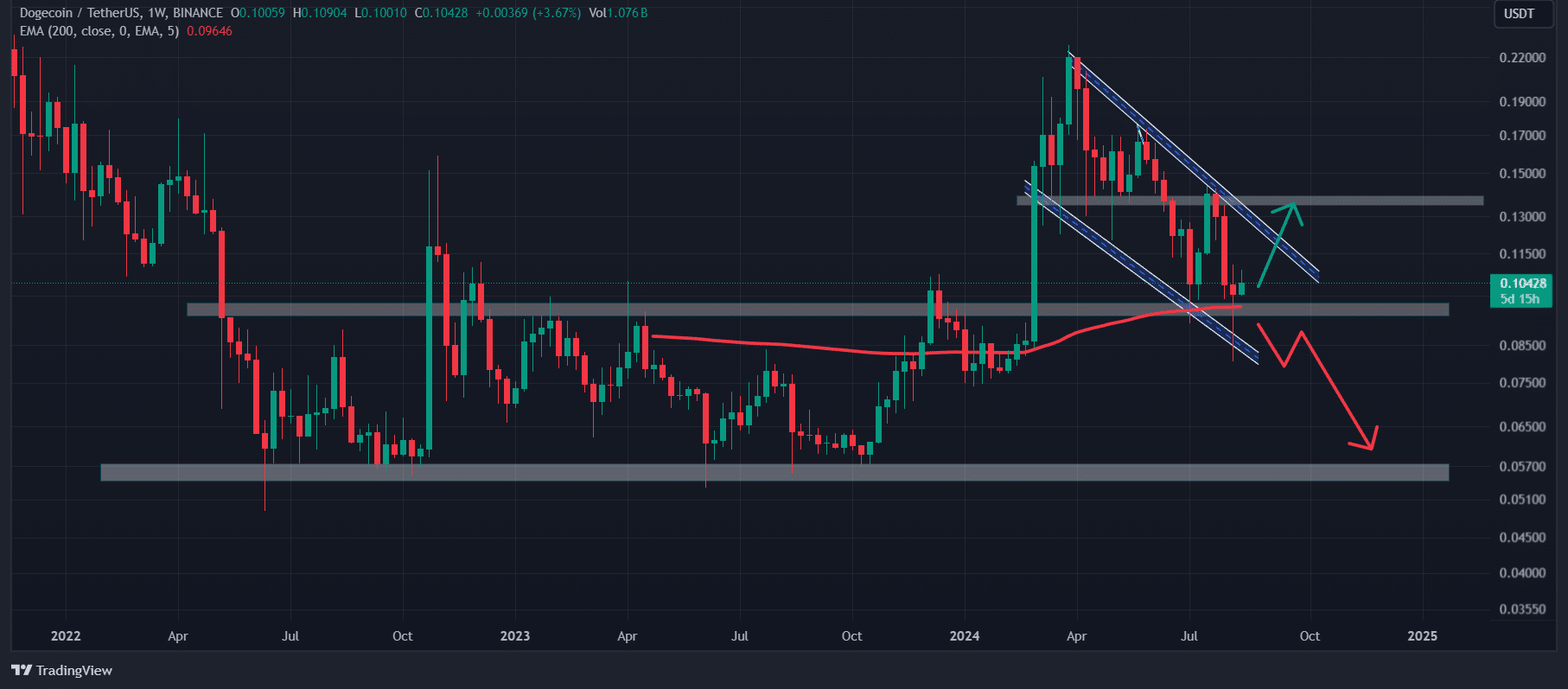Viewport: 1568px width, 689px height.
Task: Click the 0.11500 price axis label
Action: (x=1522, y=254)
